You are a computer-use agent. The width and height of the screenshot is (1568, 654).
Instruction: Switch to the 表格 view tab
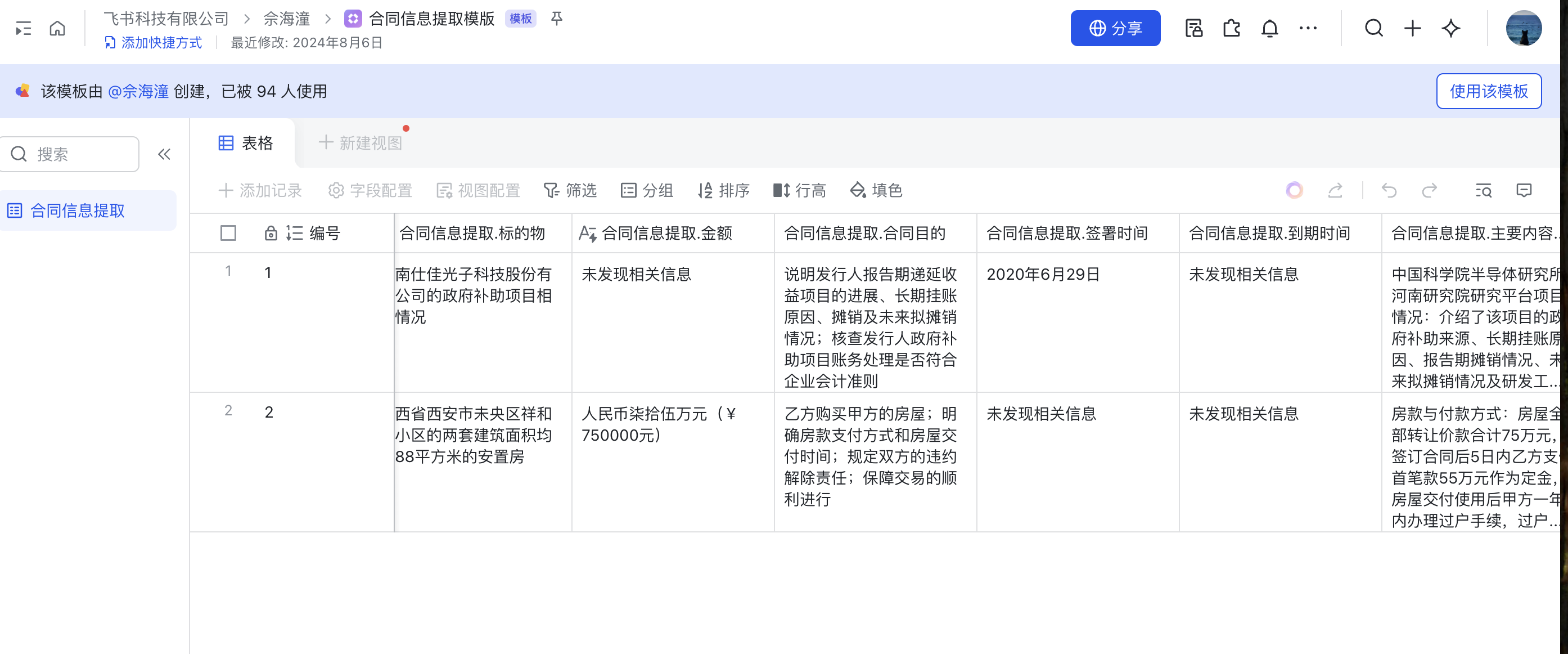pyautogui.click(x=246, y=143)
